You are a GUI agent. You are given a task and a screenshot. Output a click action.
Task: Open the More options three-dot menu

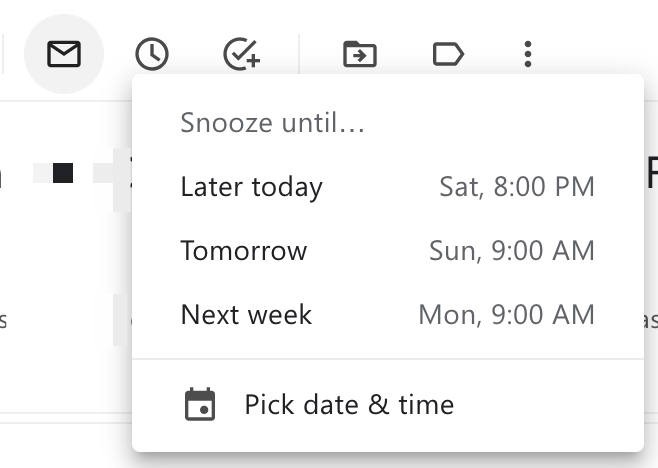click(x=528, y=54)
